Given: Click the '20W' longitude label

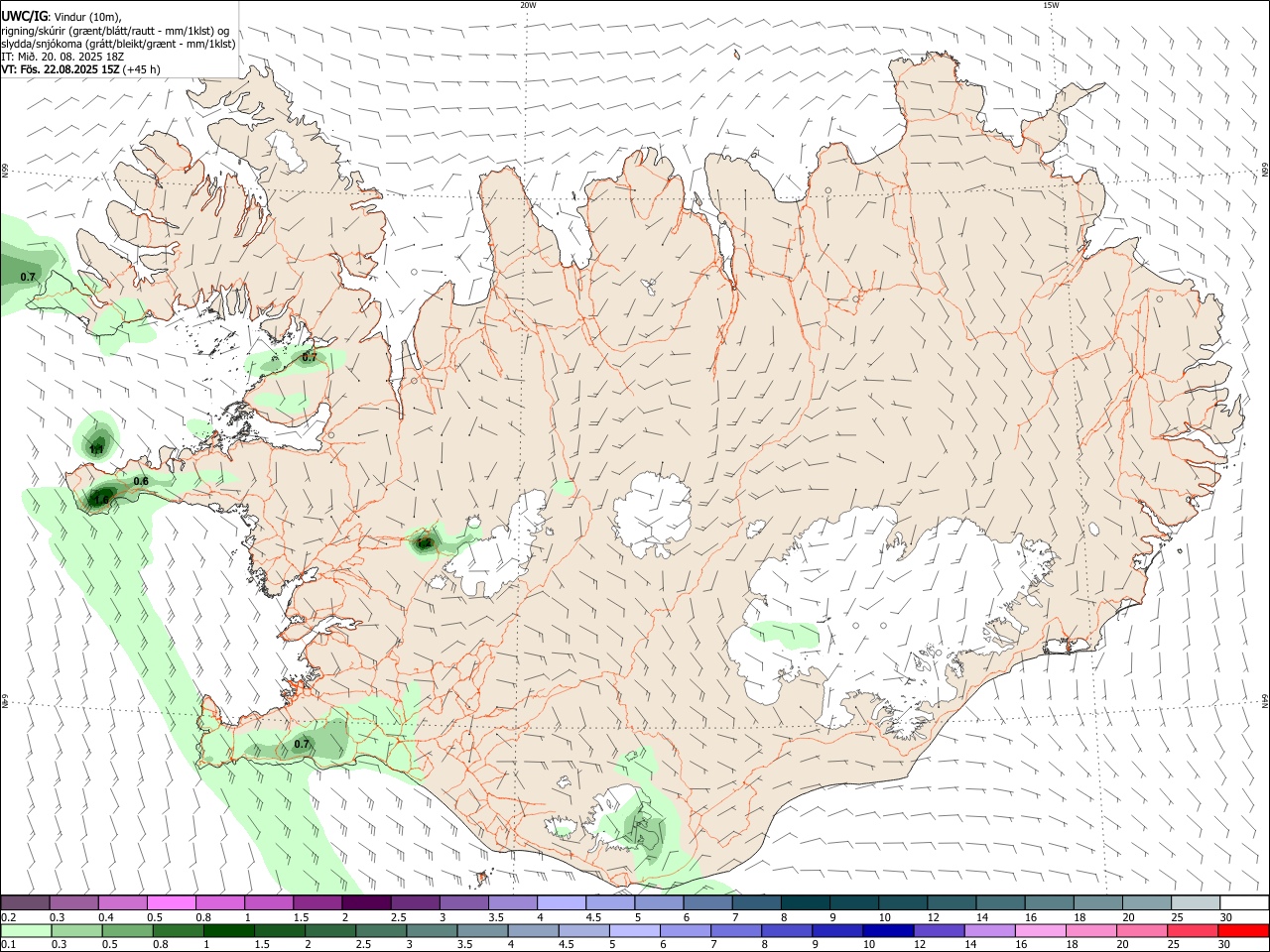Looking at the screenshot, I should coord(528,5).
